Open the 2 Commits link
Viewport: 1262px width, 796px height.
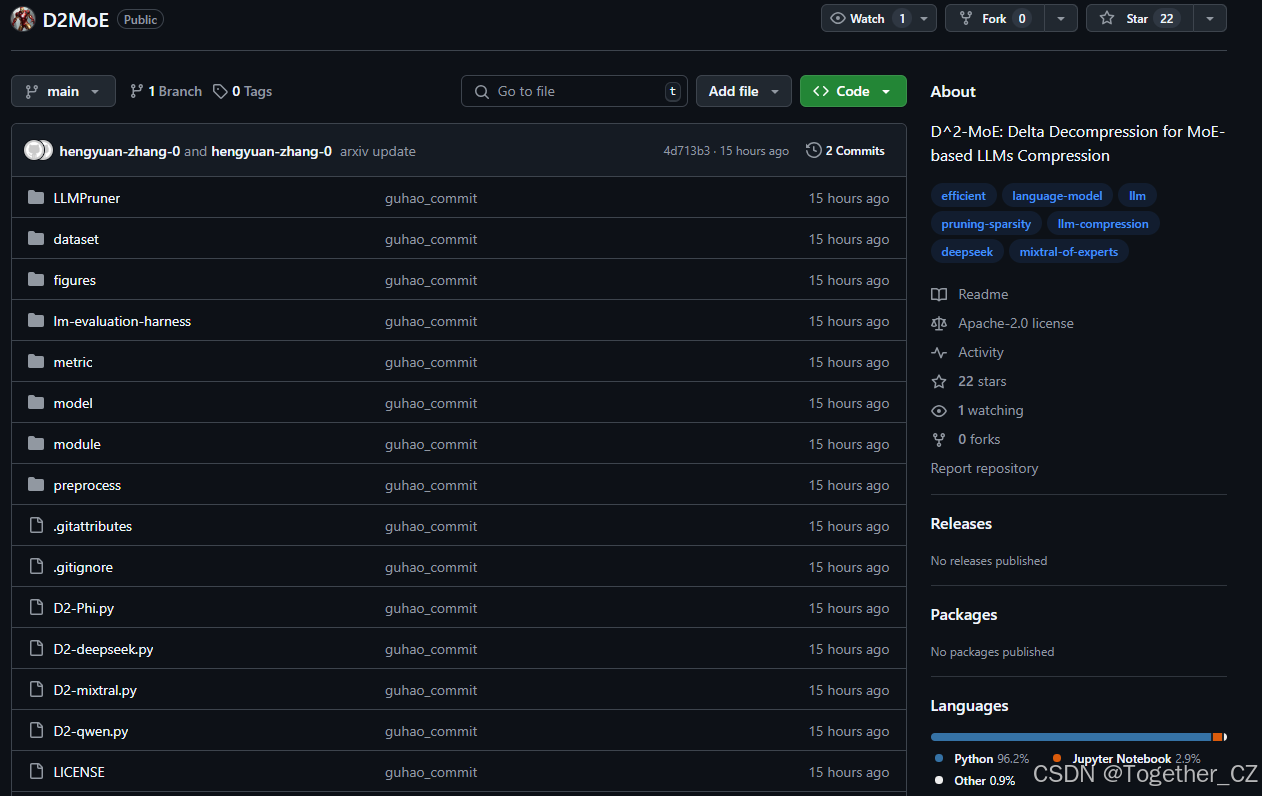click(846, 151)
